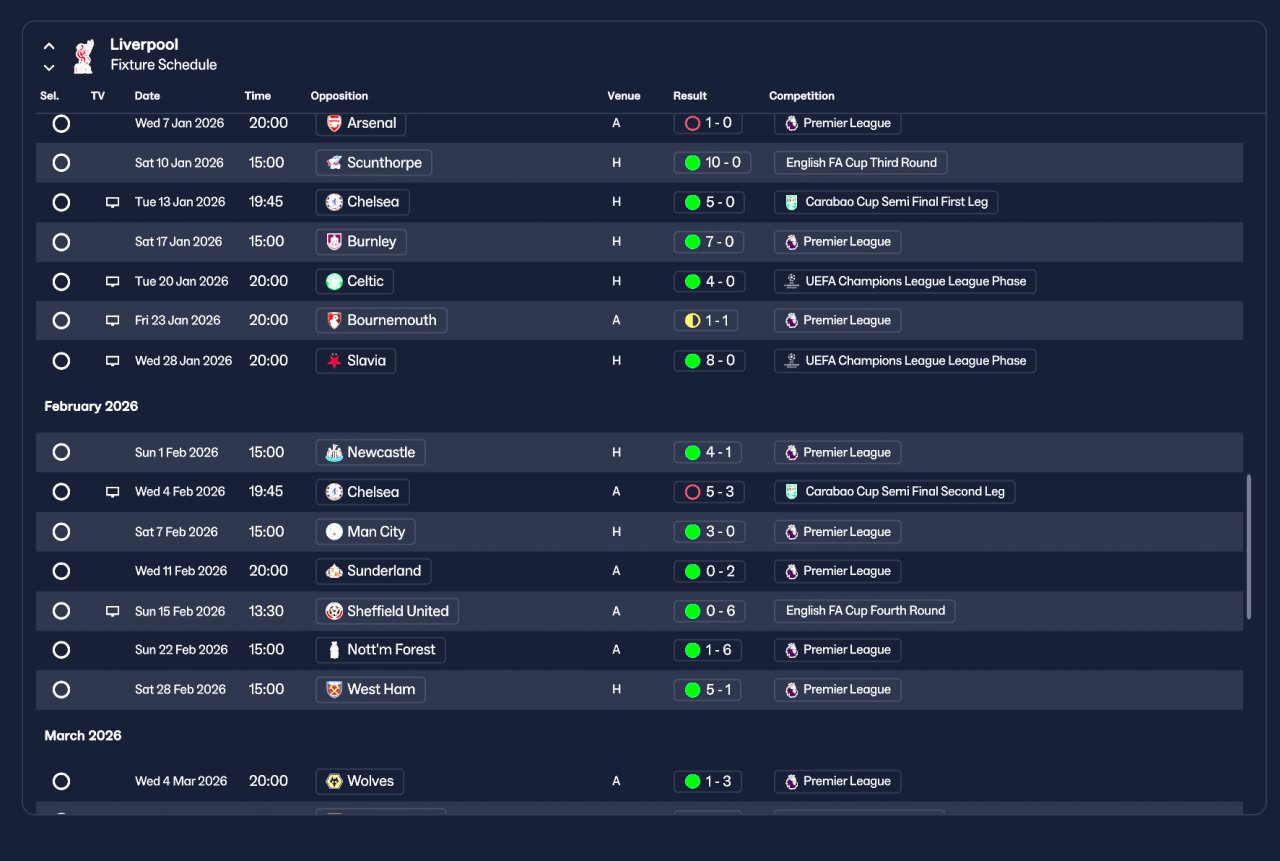Click the Sel. column header

tap(50, 96)
